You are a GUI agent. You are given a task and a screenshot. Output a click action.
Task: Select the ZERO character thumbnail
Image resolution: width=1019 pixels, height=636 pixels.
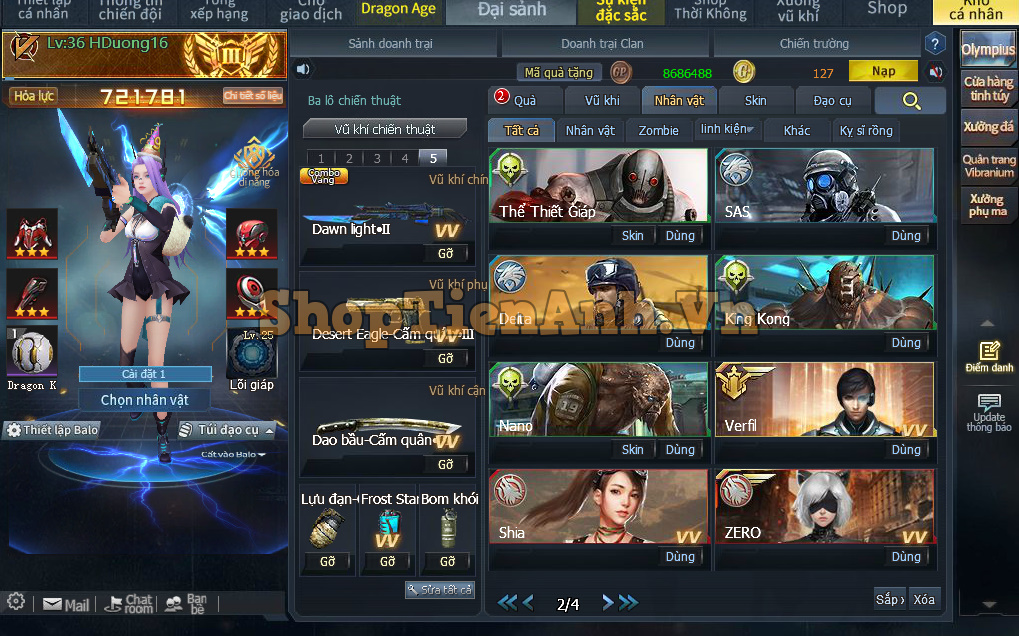point(825,506)
